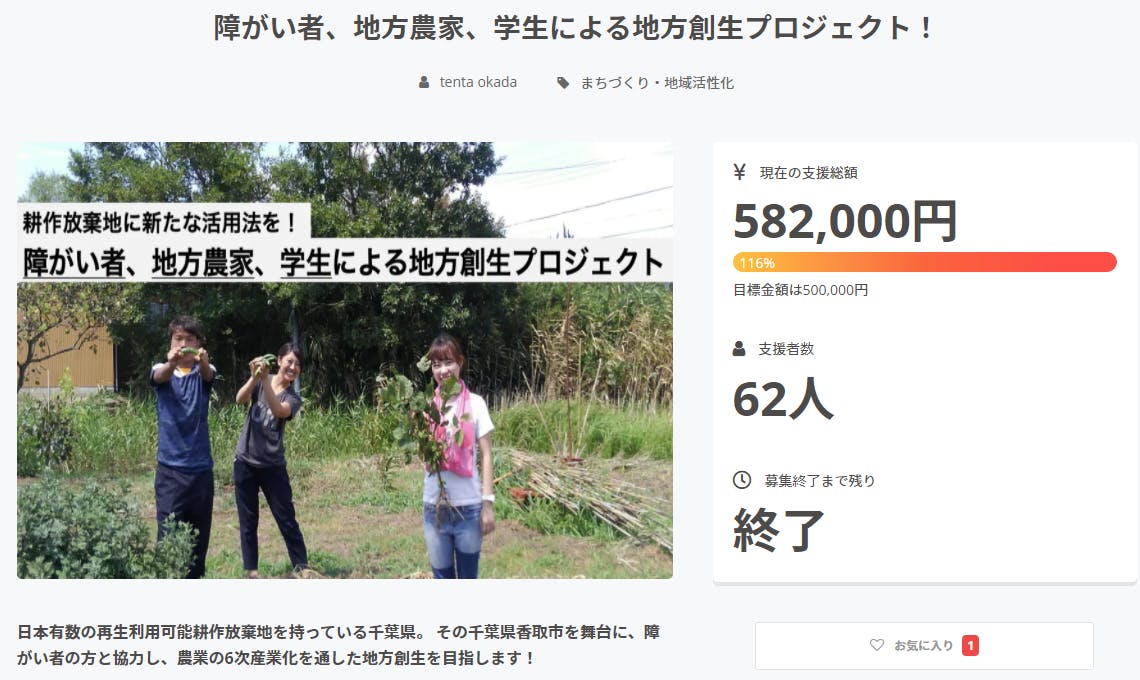The image size is (1140, 680).
Task: Click the heart icon on お気に入り
Action: [x=877, y=645]
